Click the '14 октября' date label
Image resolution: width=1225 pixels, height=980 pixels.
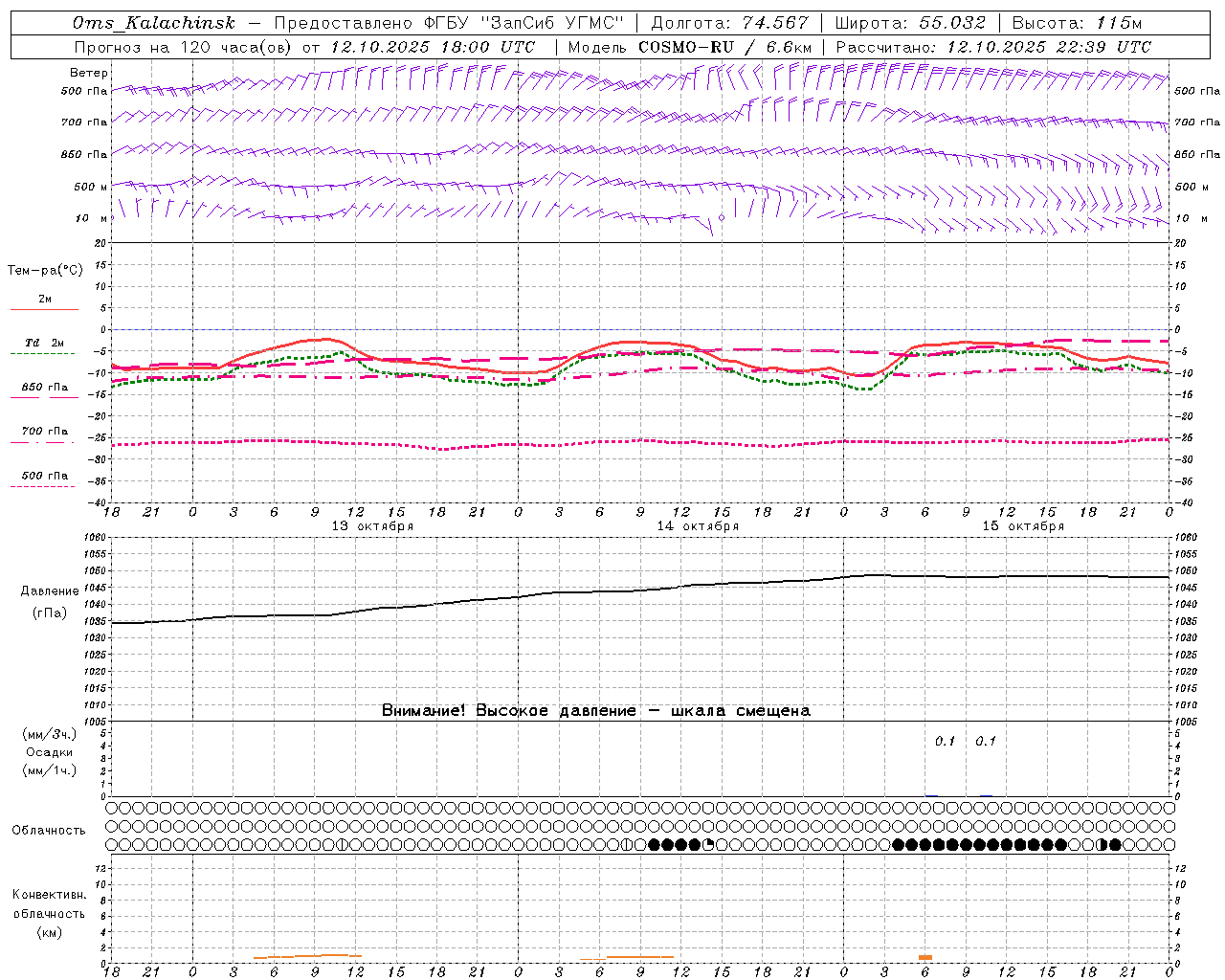(x=698, y=525)
